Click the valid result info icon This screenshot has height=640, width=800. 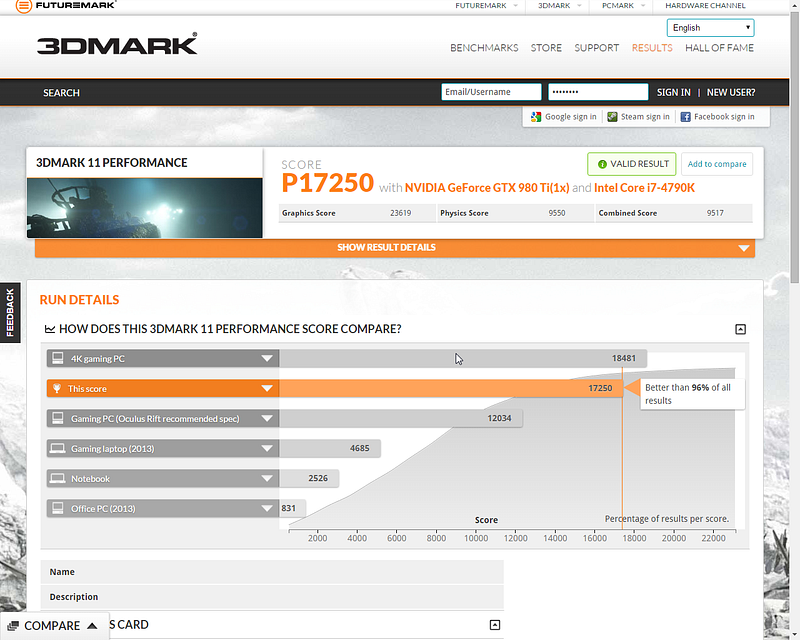coord(602,164)
